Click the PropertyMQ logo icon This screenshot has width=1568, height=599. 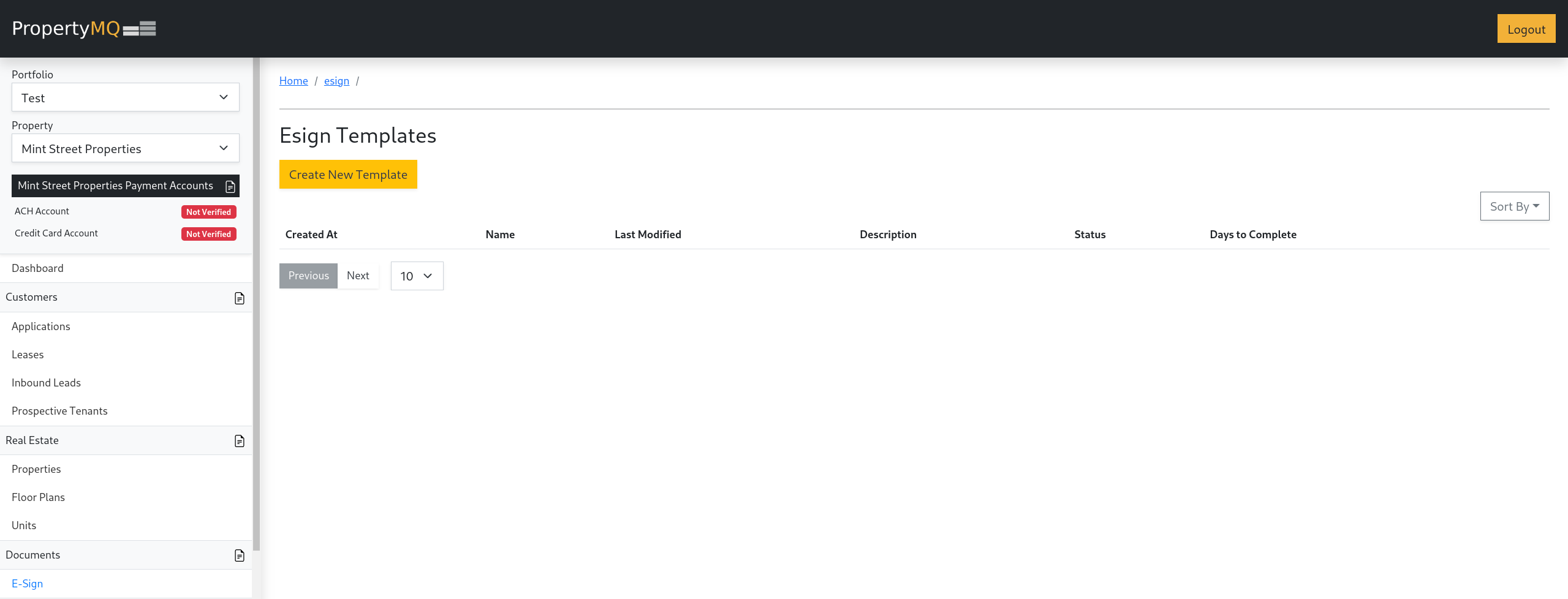click(140, 29)
